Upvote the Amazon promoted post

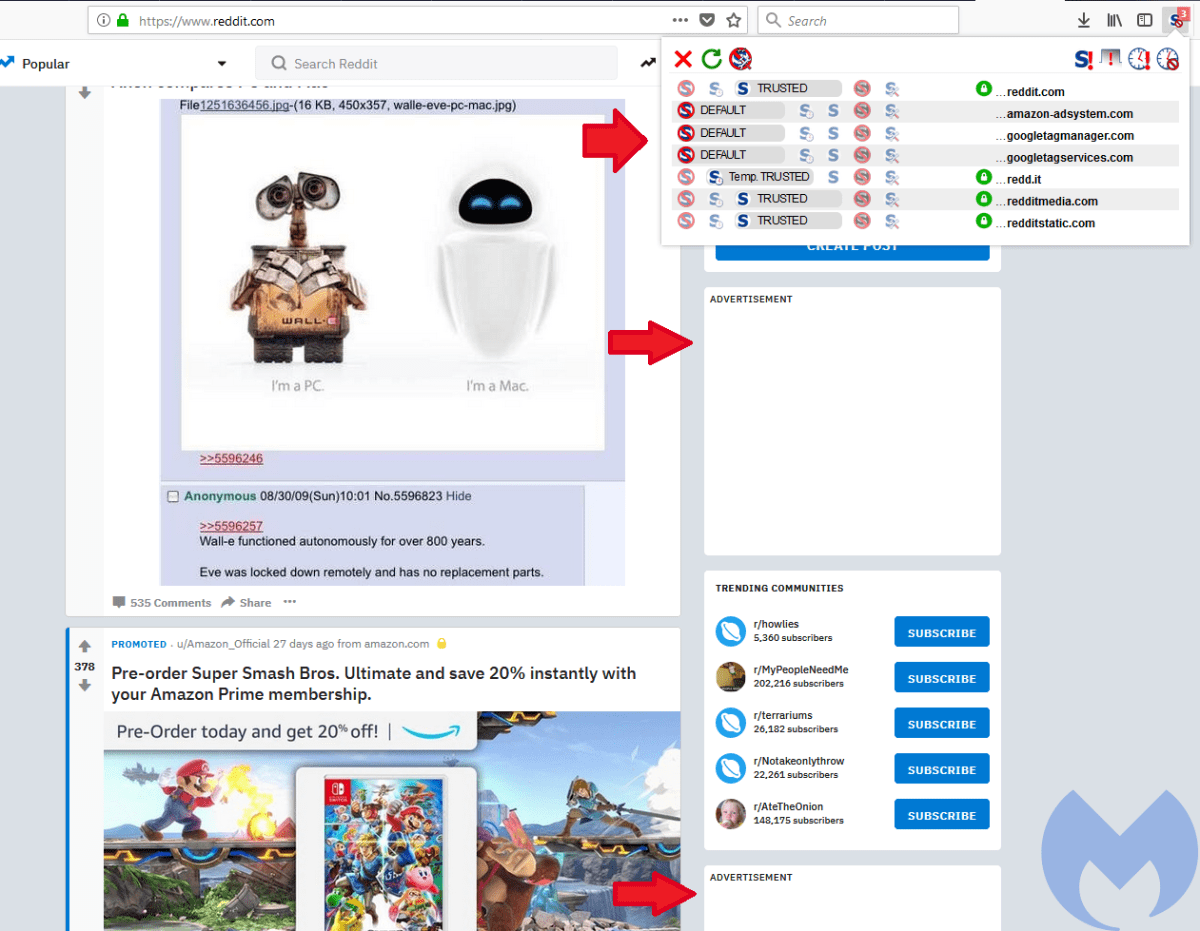pos(84,646)
